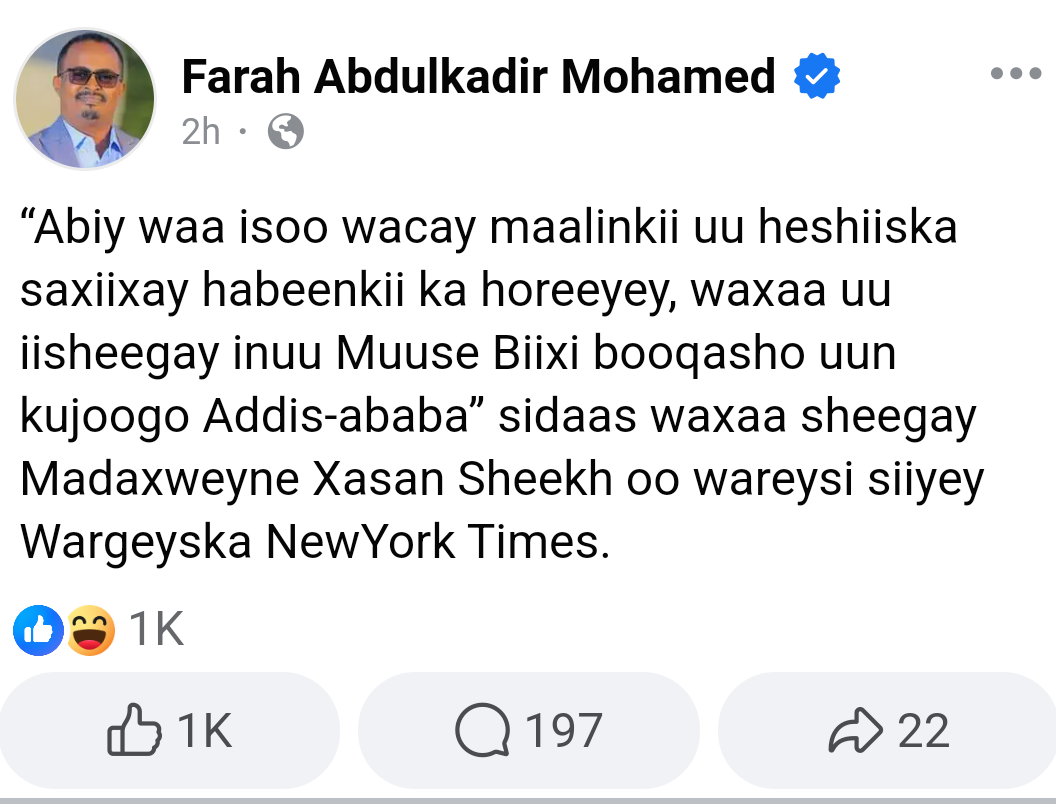Click the Haha reaction emoji
This screenshot has height=810, width=1056.
point(90,630)
